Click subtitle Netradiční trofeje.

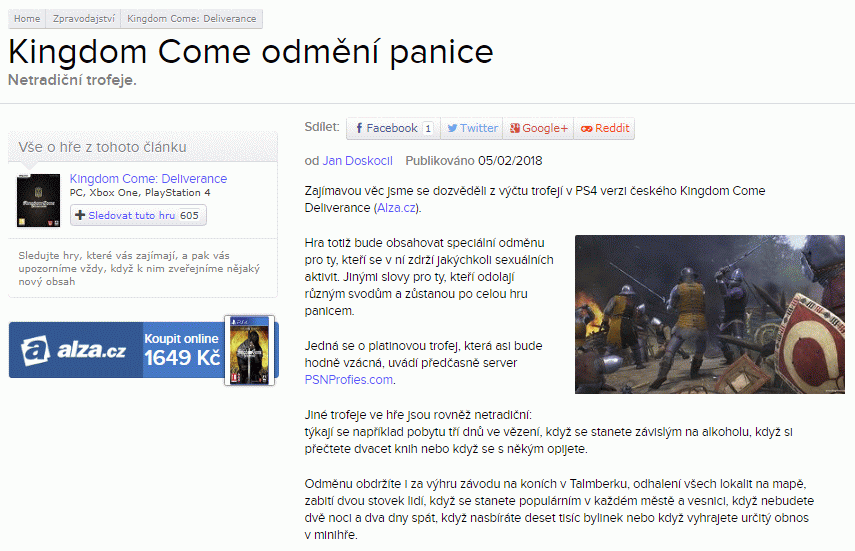pyautogui.click(x=72, y=80)
